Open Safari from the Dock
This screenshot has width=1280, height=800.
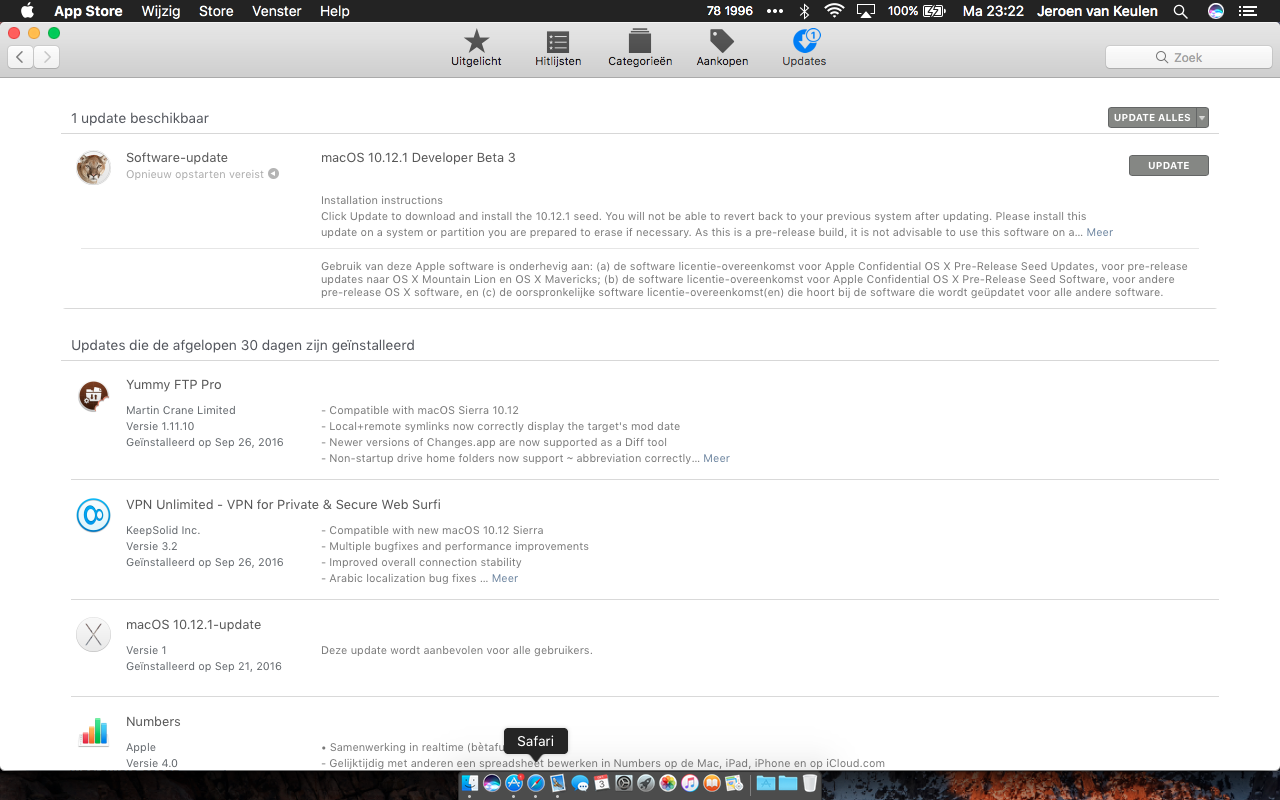click(x=536, y=783)
